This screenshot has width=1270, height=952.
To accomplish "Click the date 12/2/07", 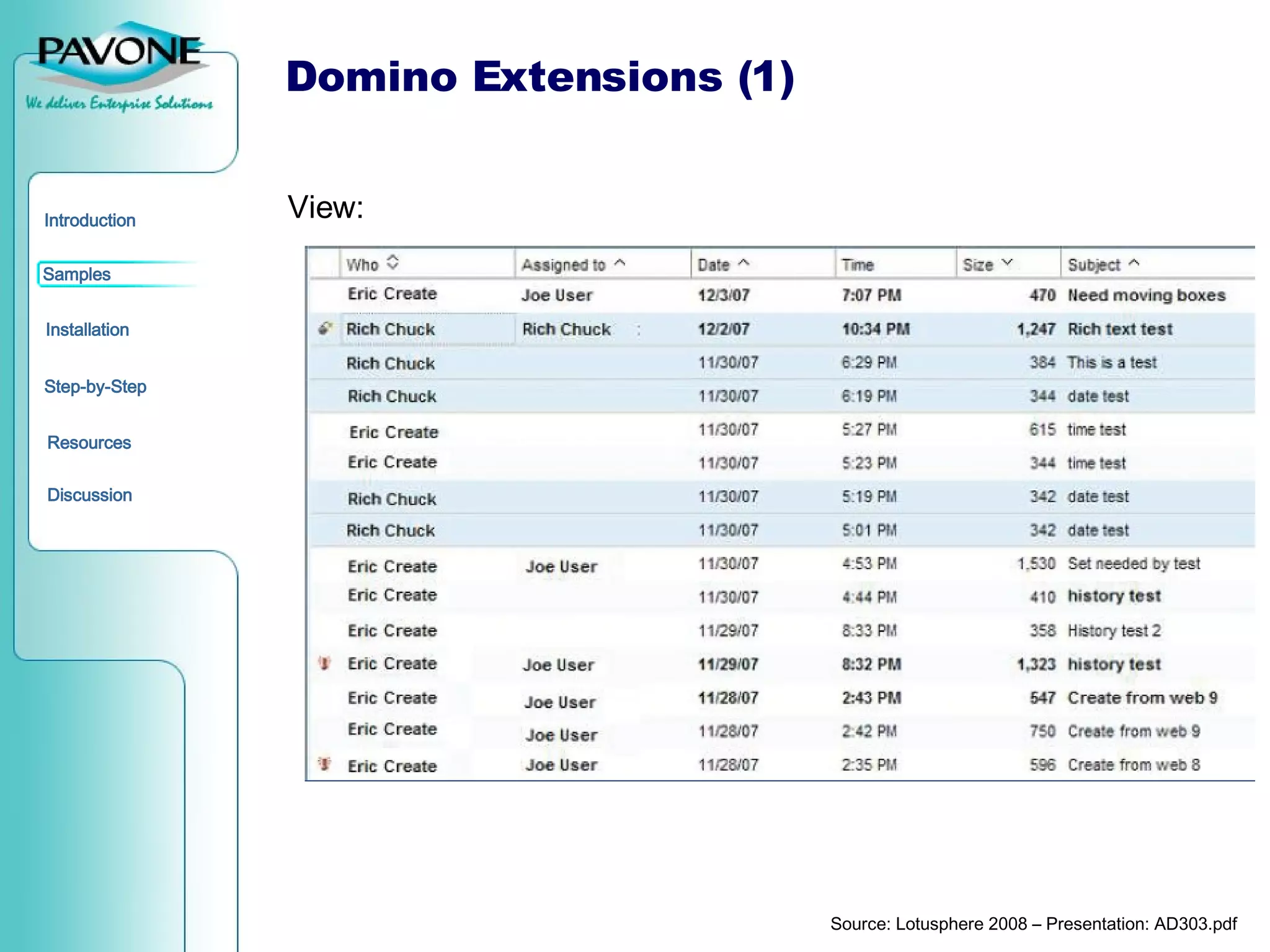I will (724, 329).
